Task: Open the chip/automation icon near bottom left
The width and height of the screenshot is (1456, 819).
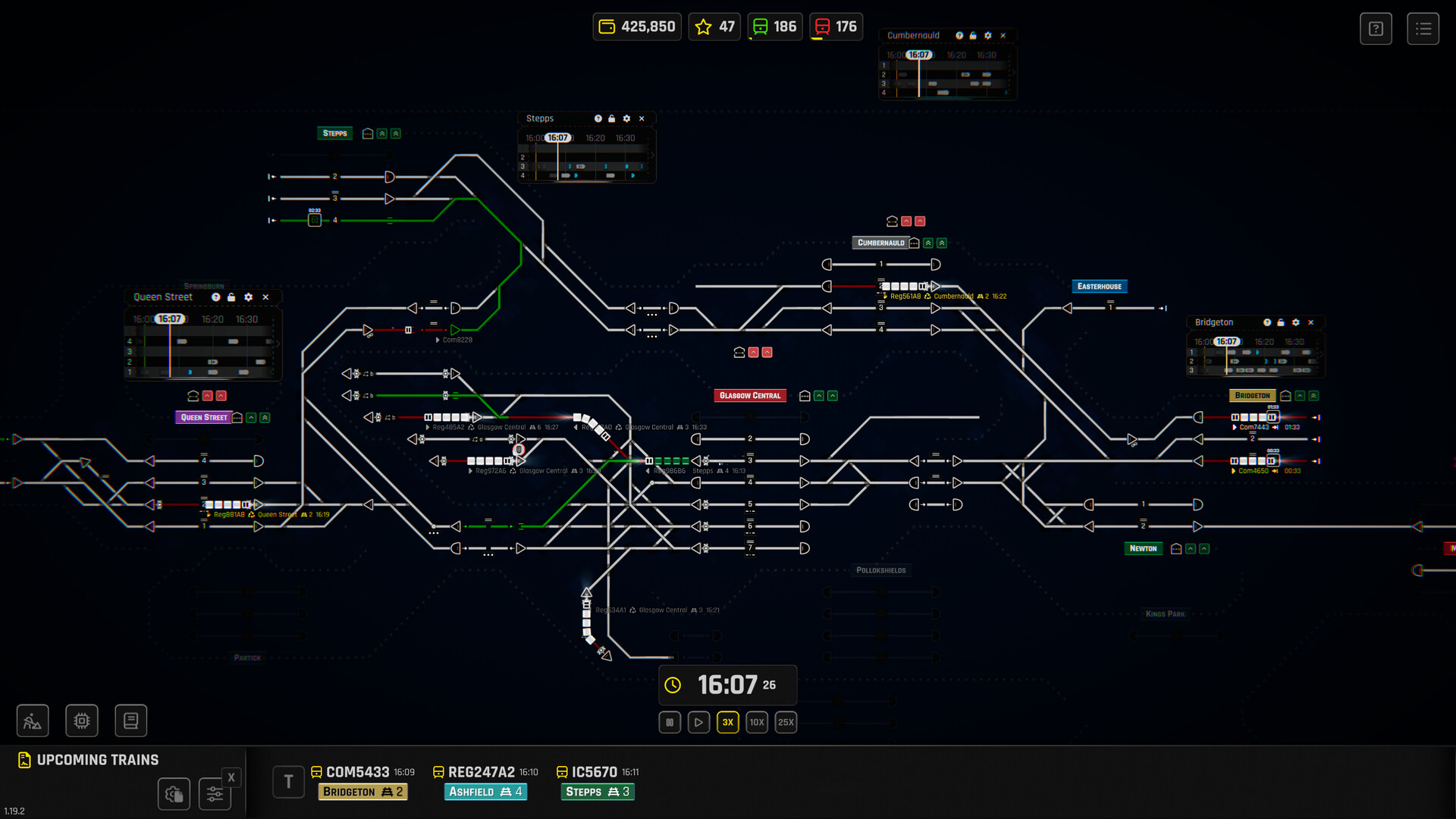Action: pyautogui.click(x=81, y=720)
